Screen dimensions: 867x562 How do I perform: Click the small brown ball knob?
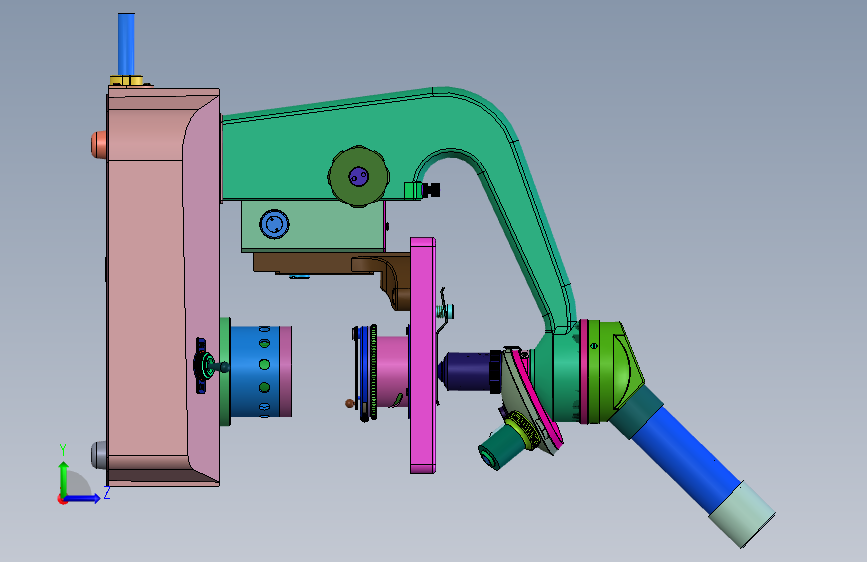pyautogui.click(x=349, y=404)
